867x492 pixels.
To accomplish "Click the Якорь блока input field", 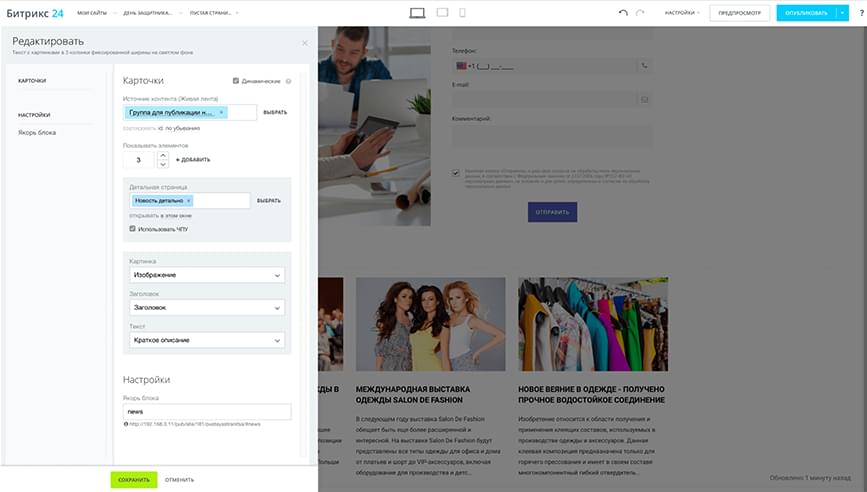I will click(207, 411).
